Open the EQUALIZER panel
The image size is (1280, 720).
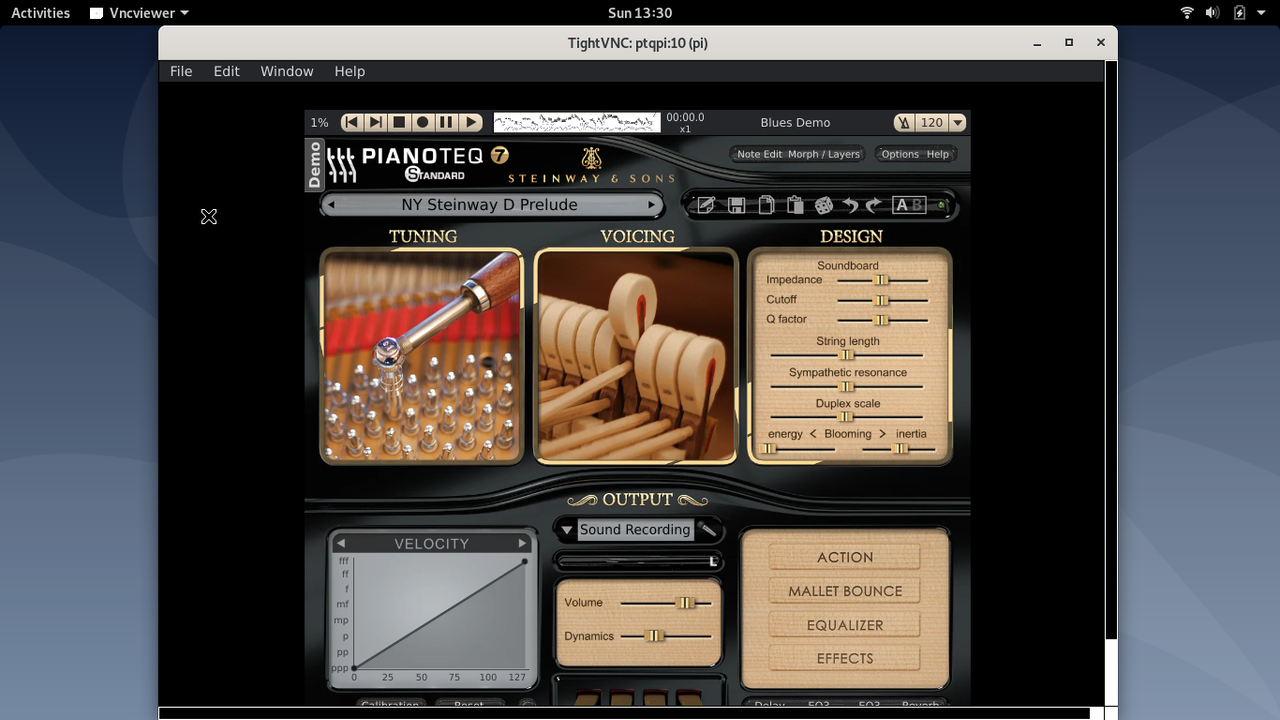tap(845, 625)
